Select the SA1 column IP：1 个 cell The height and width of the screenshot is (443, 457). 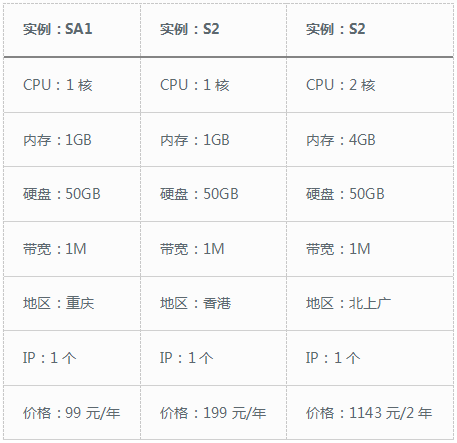pyautogui.click(x=72, y=358)
